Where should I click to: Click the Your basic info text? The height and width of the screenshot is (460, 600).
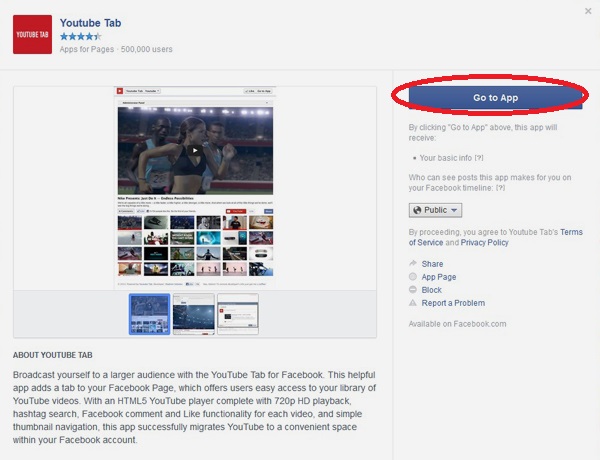446,158
